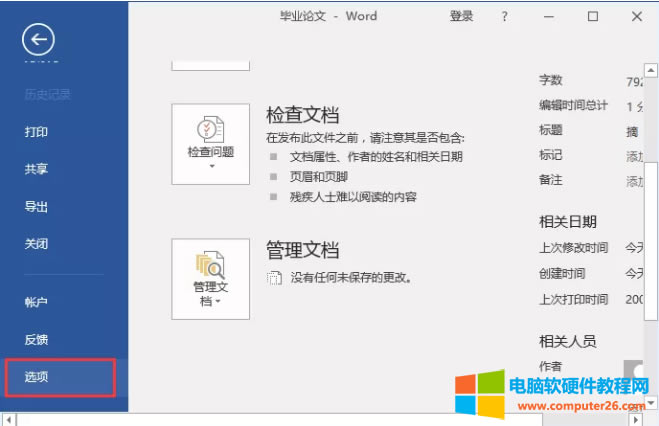The image size is (659, 426).
Task: Click the 添加 field next to 标记
Action: [x=634, y=156]
